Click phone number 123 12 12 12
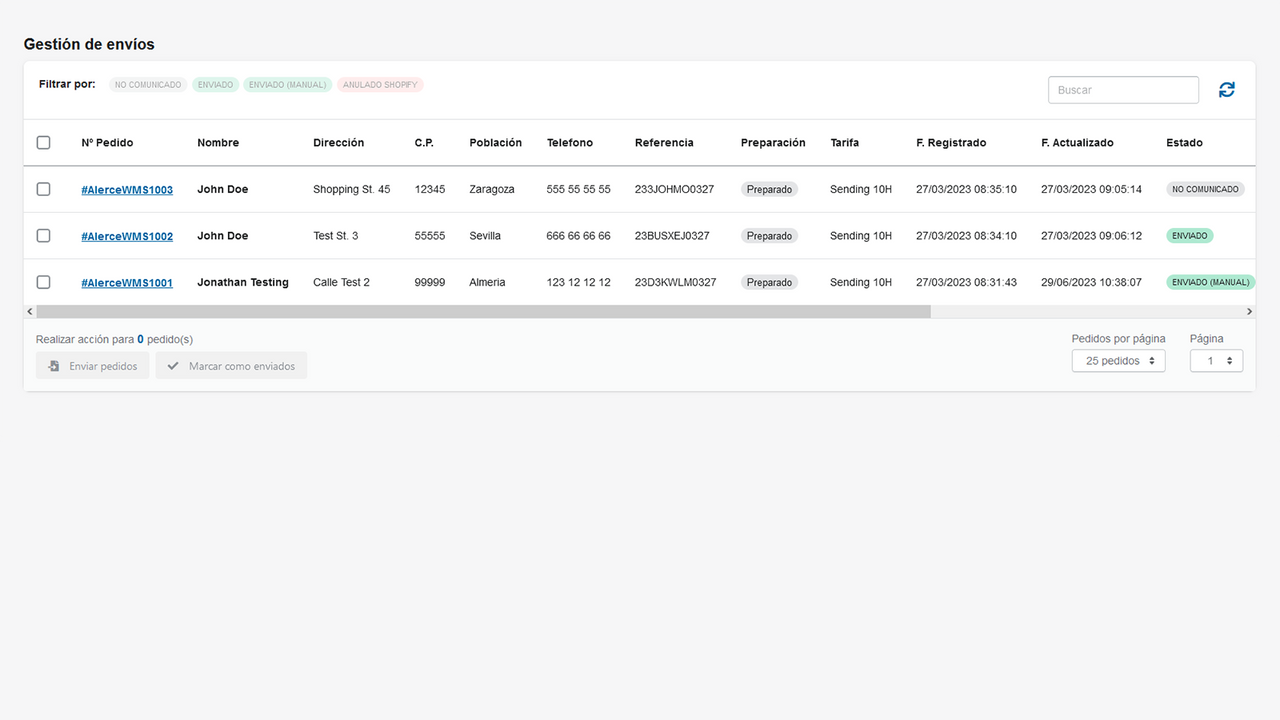Viewport: 1280px width, 720px height. [578, 283]
